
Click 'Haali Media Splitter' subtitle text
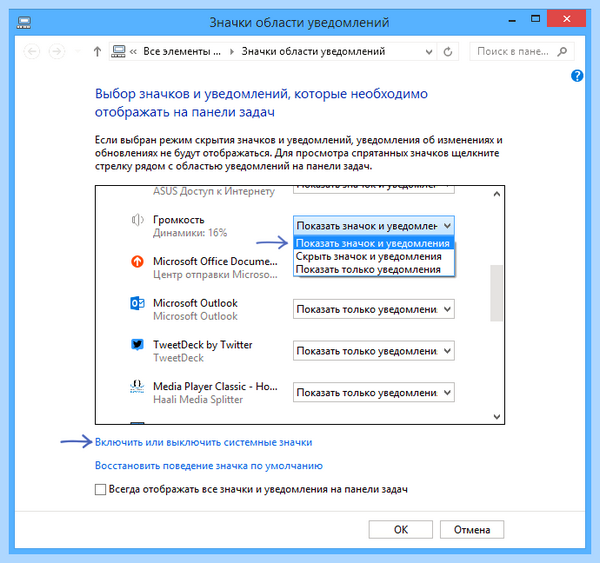tap(198, 400)
